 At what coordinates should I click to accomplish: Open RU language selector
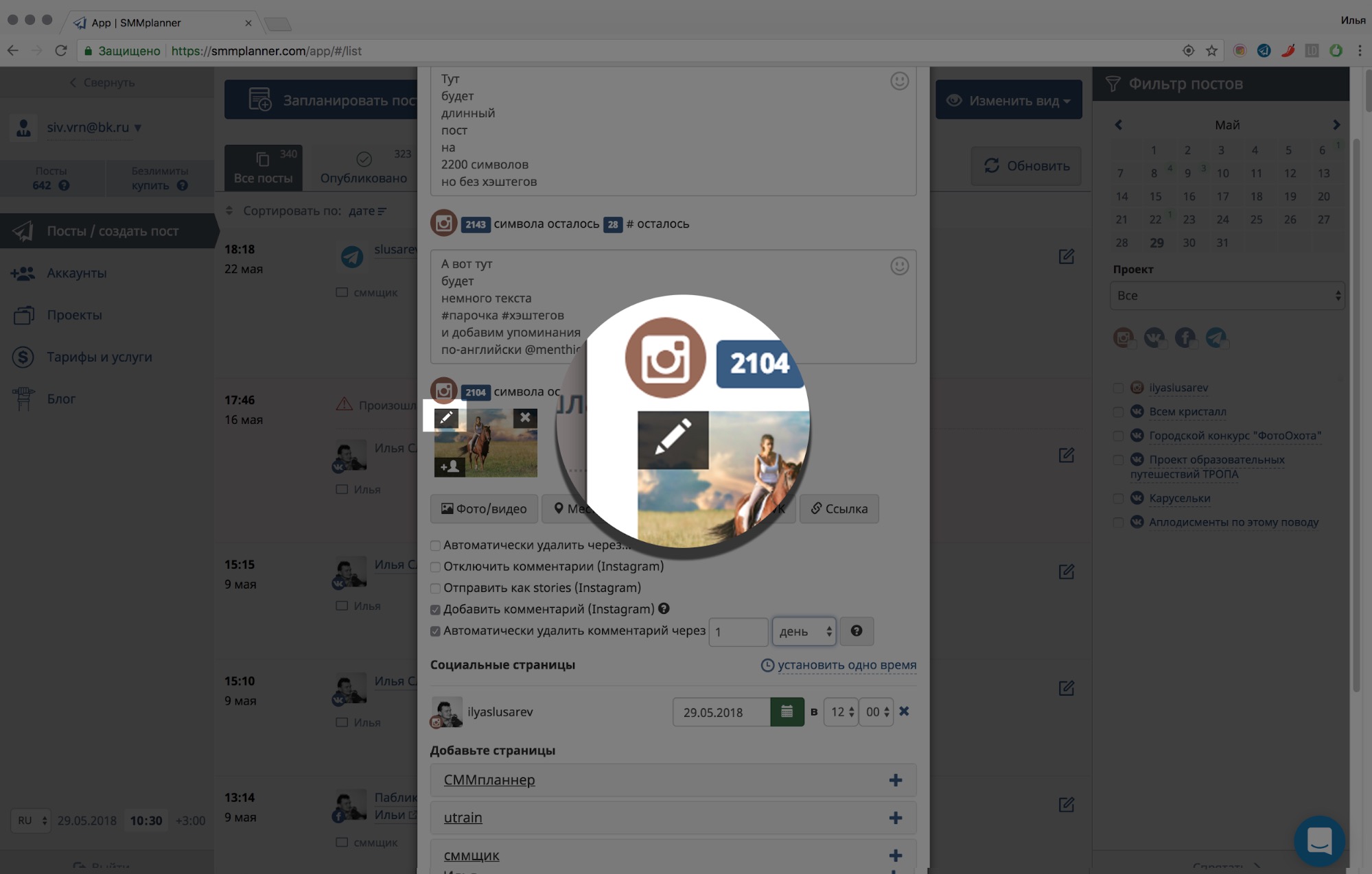(x=32, y=820)
